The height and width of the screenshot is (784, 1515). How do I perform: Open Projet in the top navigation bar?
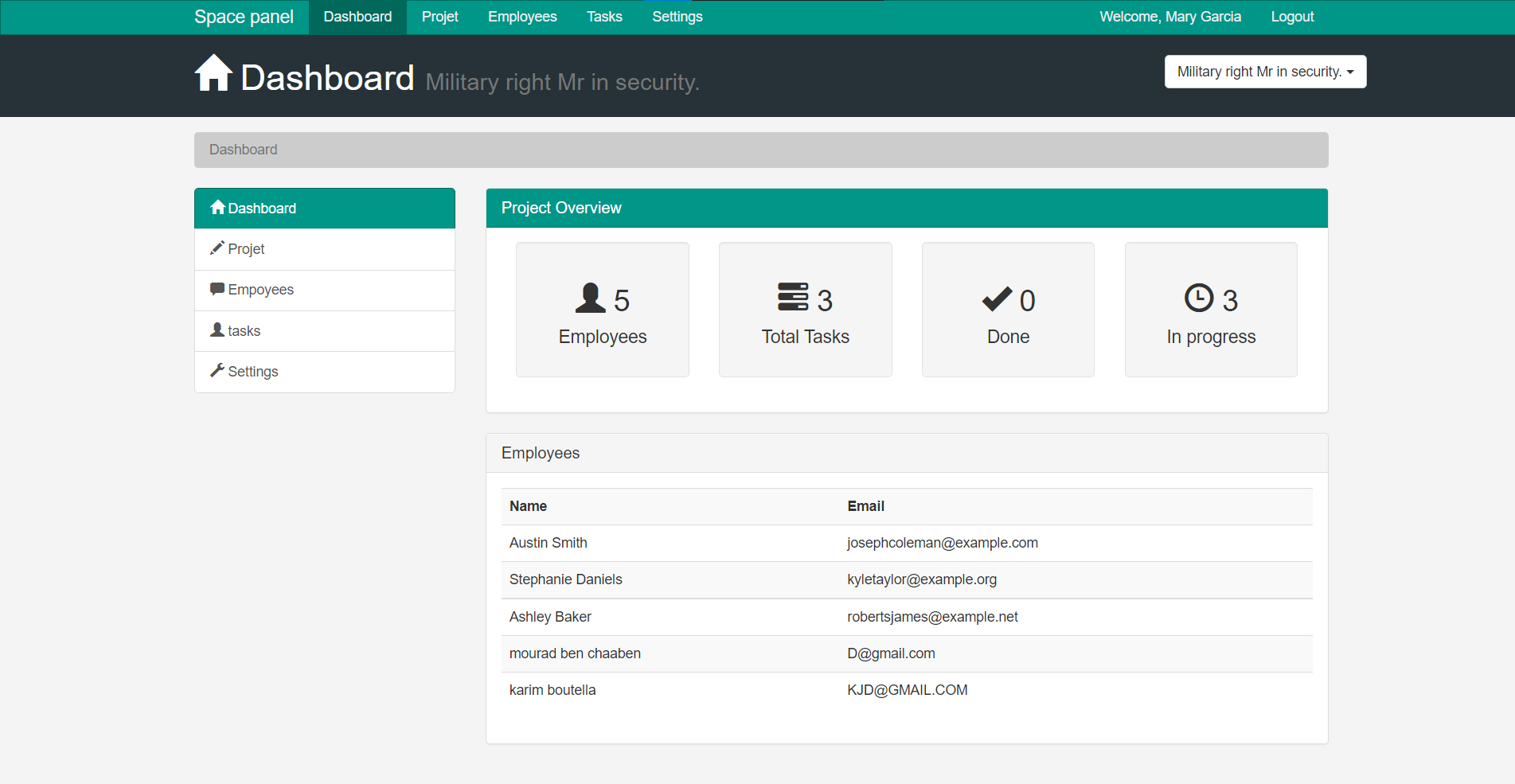pos(439,17)
